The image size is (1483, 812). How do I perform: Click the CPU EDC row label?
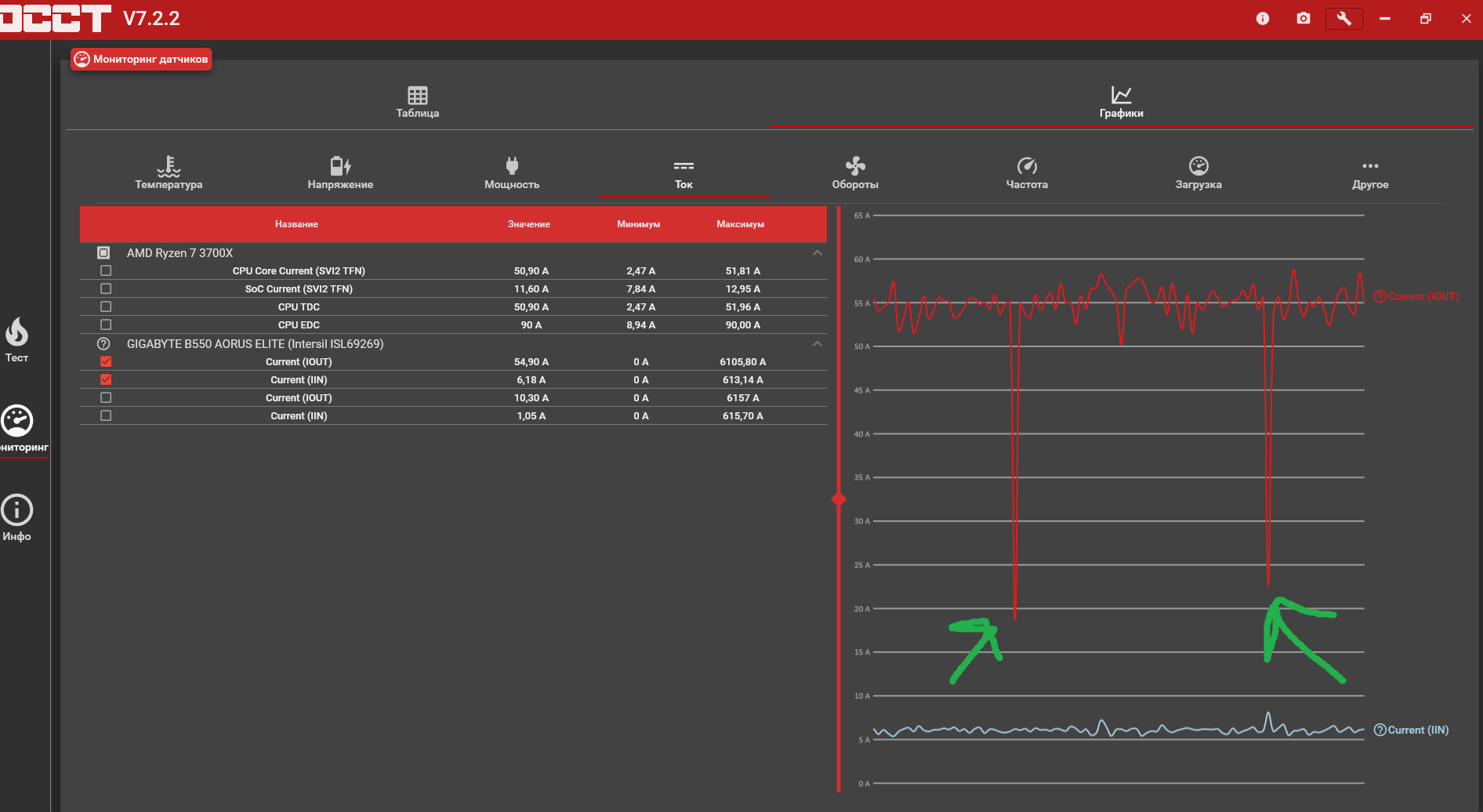pyautogui.click(x=299, y=325)
